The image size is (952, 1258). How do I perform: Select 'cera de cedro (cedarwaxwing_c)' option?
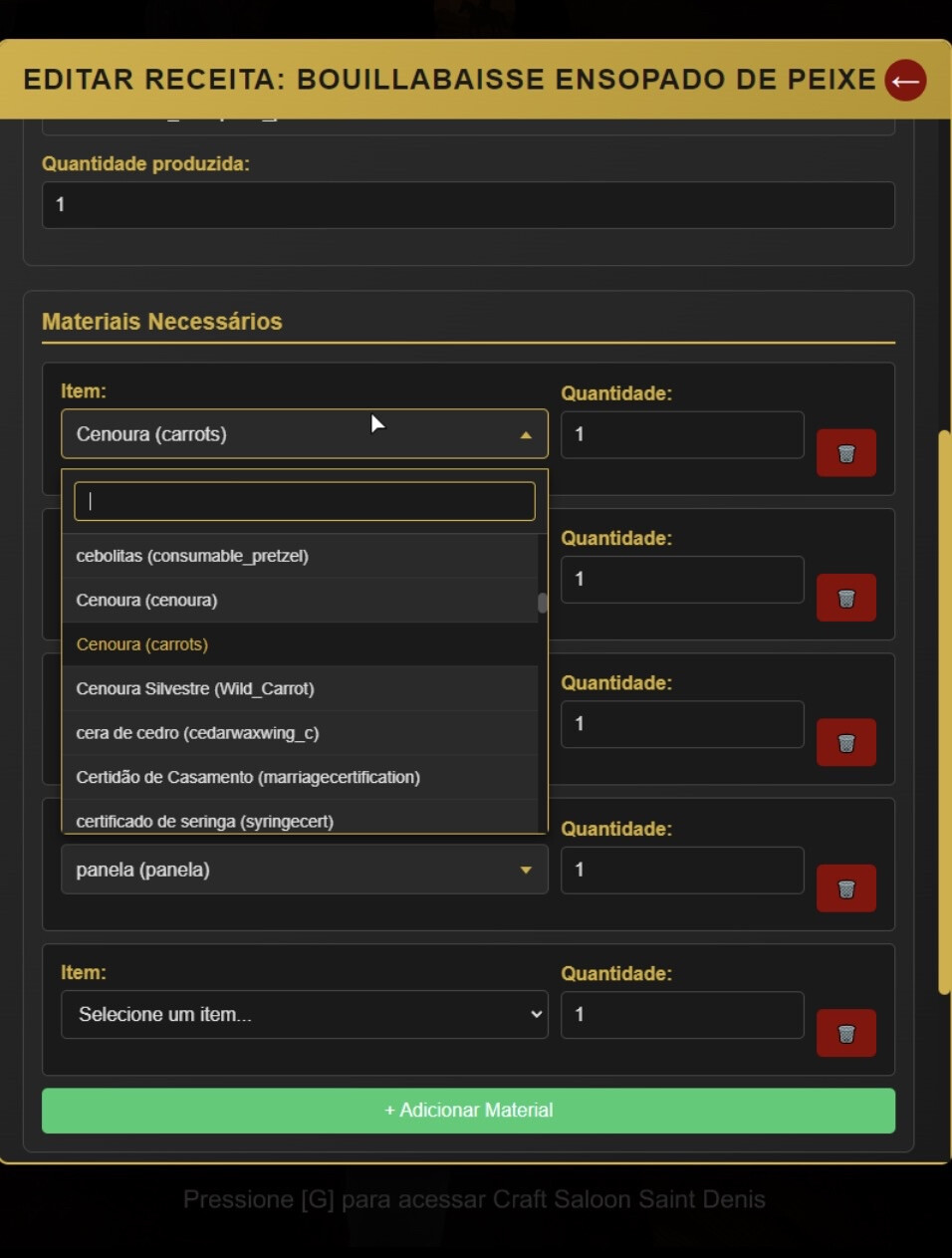197,733
